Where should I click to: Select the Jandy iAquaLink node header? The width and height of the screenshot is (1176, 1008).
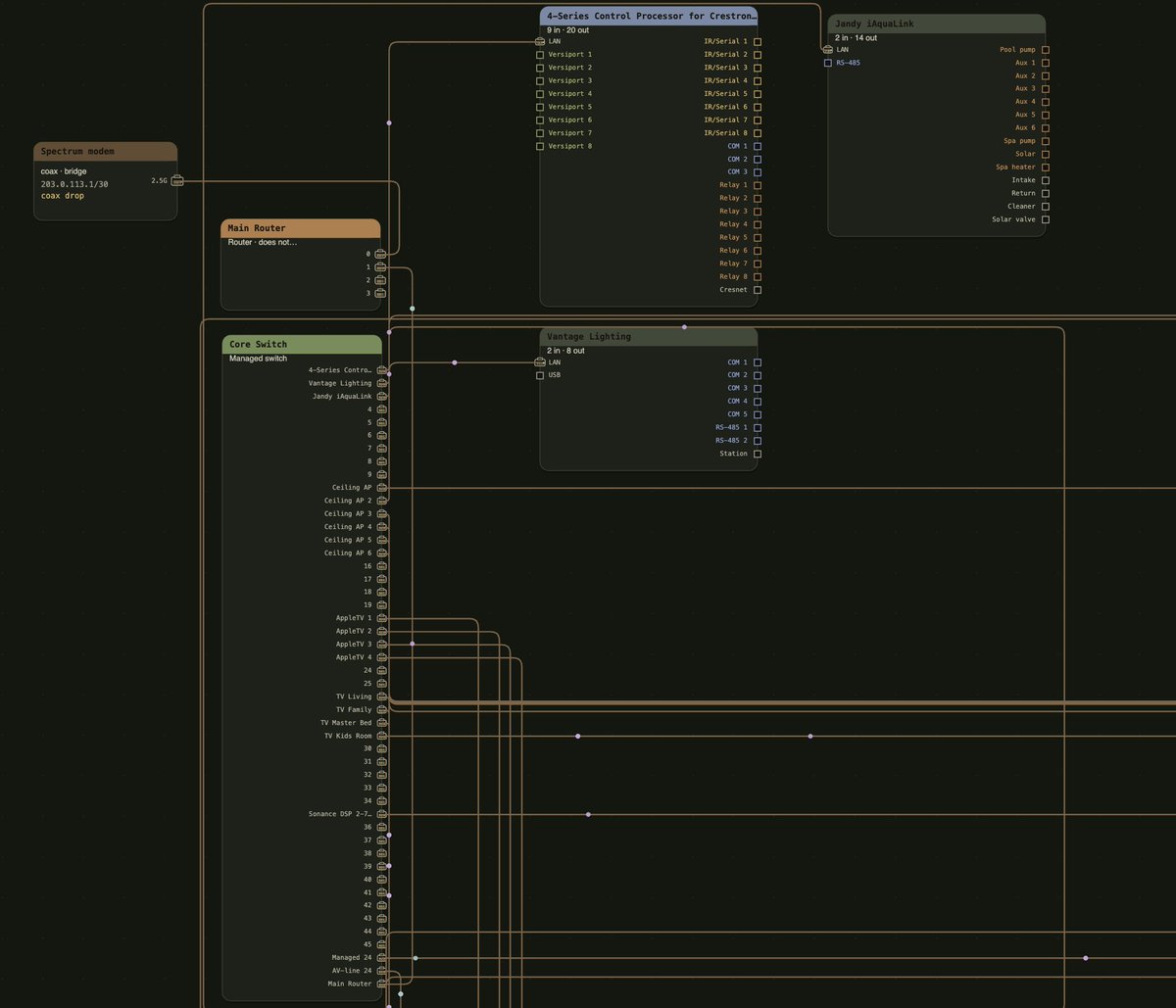click(937, 24)
